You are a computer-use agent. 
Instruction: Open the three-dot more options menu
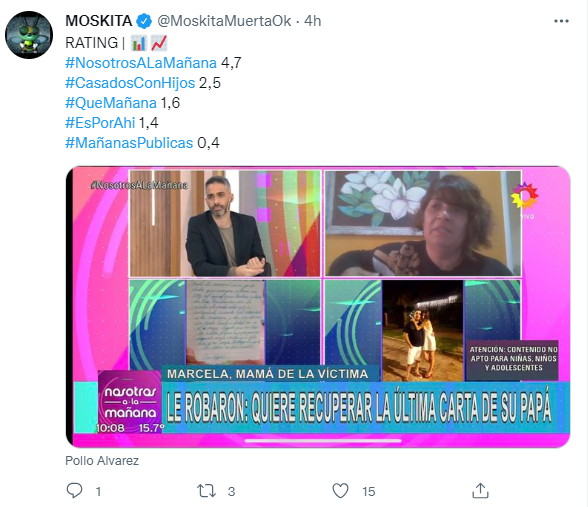561,21
